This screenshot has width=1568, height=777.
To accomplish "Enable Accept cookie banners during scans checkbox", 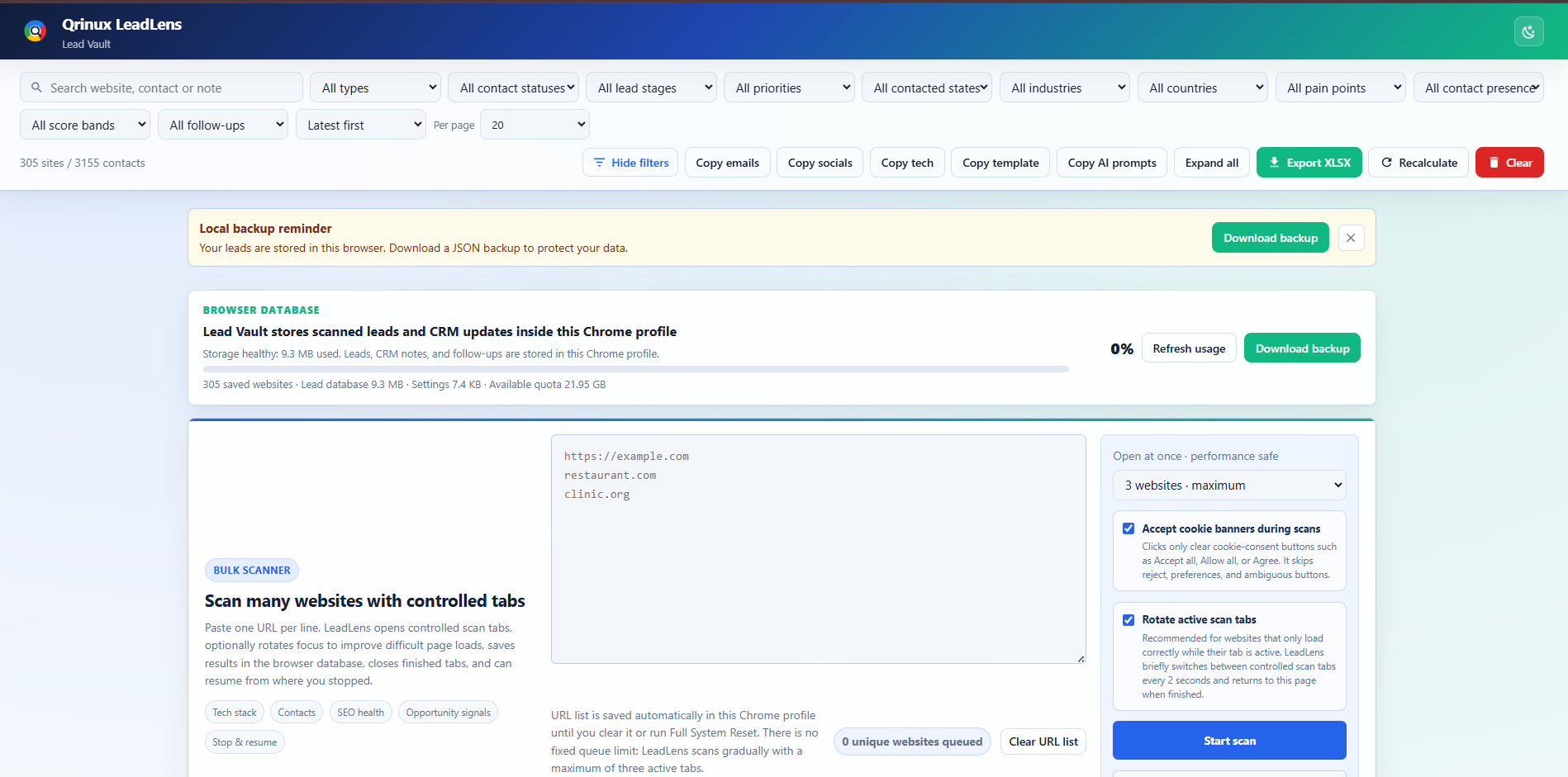I will tap(1128, 528).
